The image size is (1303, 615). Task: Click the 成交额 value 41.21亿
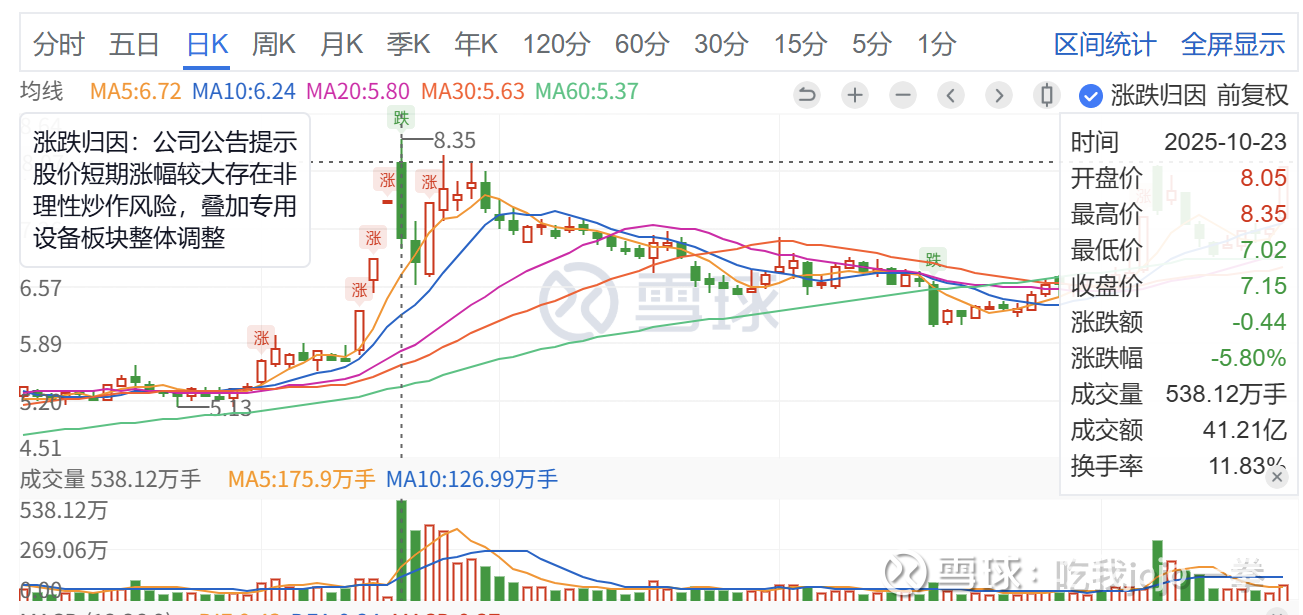[x=1245, y=430]
